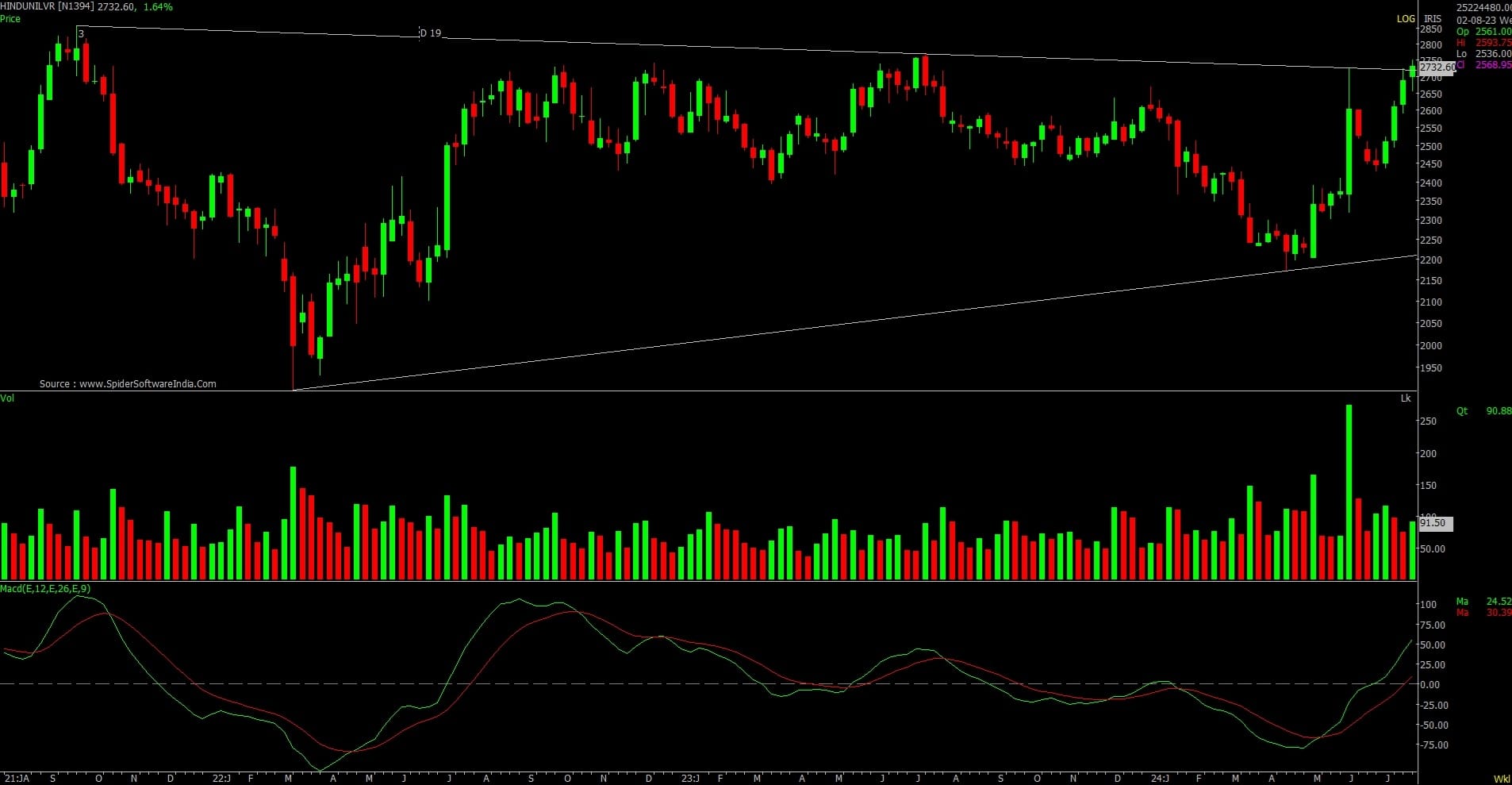This screenshot has width=1512, height=785.
Task: Select the 23:J marker on time axis
Action: coord(690,779)
